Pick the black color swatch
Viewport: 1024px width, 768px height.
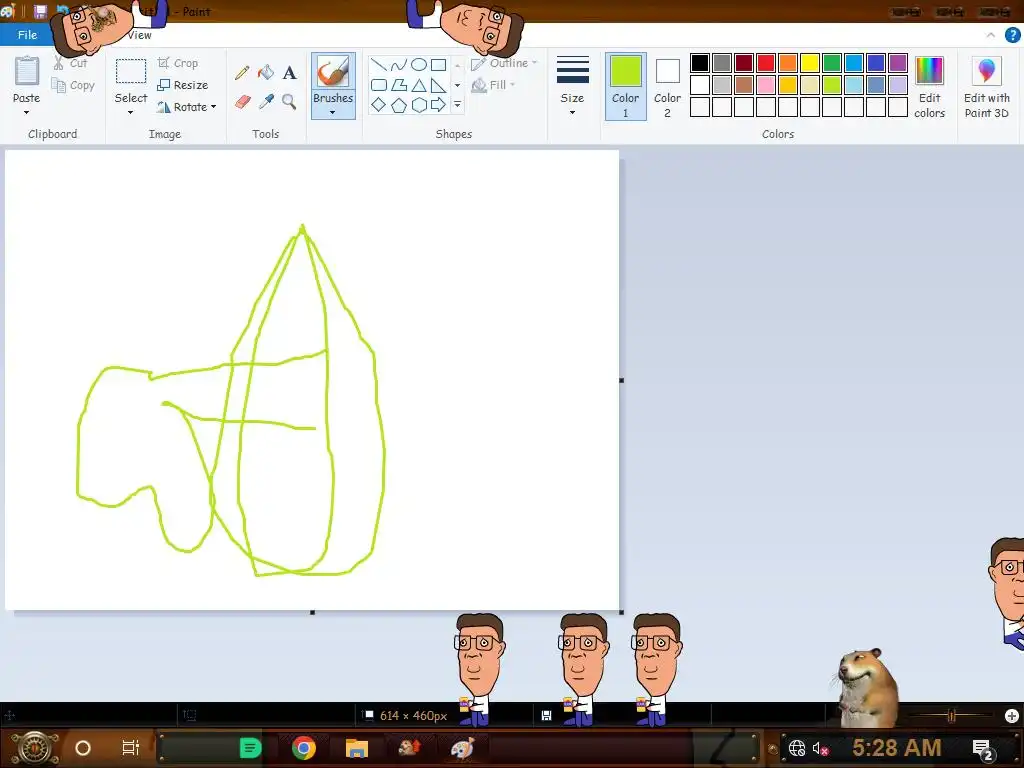[x=699, y=63]
